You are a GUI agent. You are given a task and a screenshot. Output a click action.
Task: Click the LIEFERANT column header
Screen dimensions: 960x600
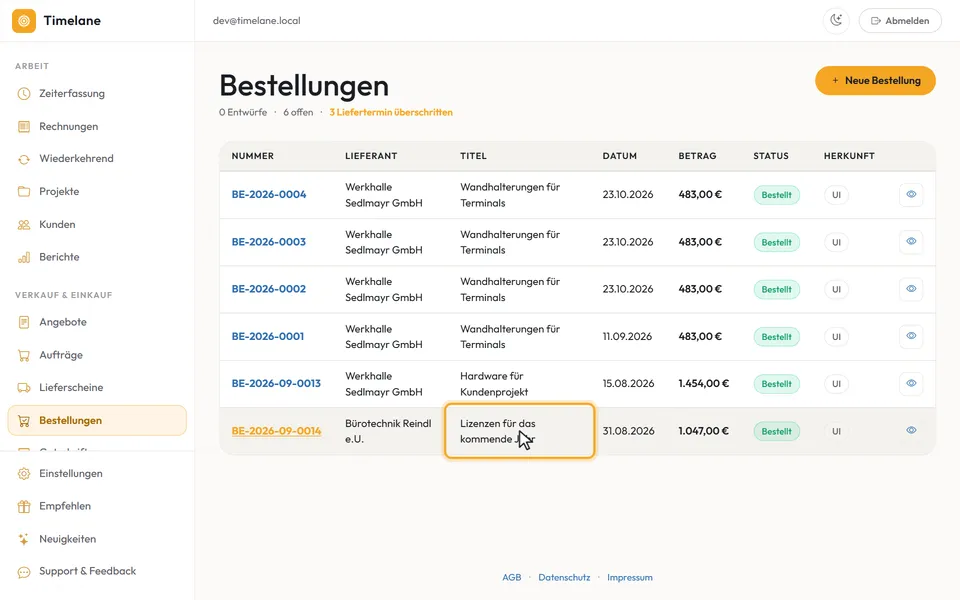(371, 156)
